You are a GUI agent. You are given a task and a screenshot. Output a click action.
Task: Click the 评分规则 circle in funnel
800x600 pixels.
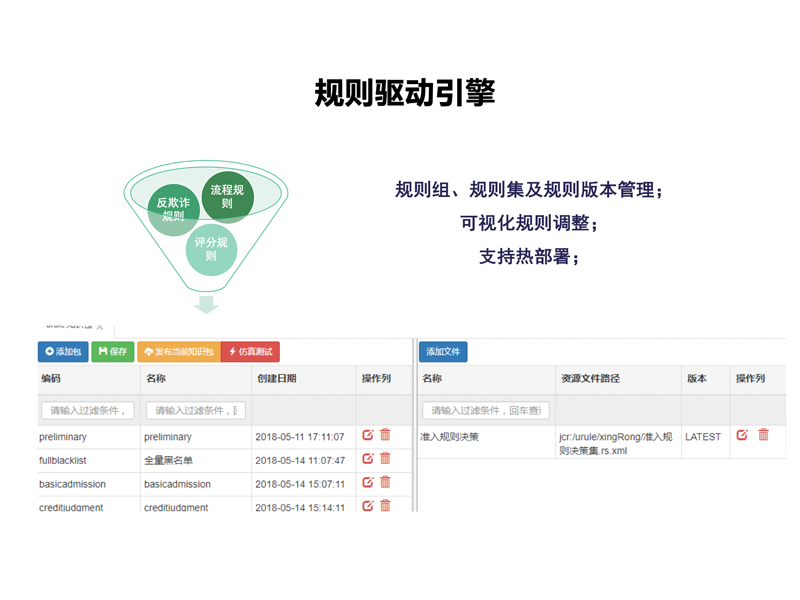[x=211, y=249]
